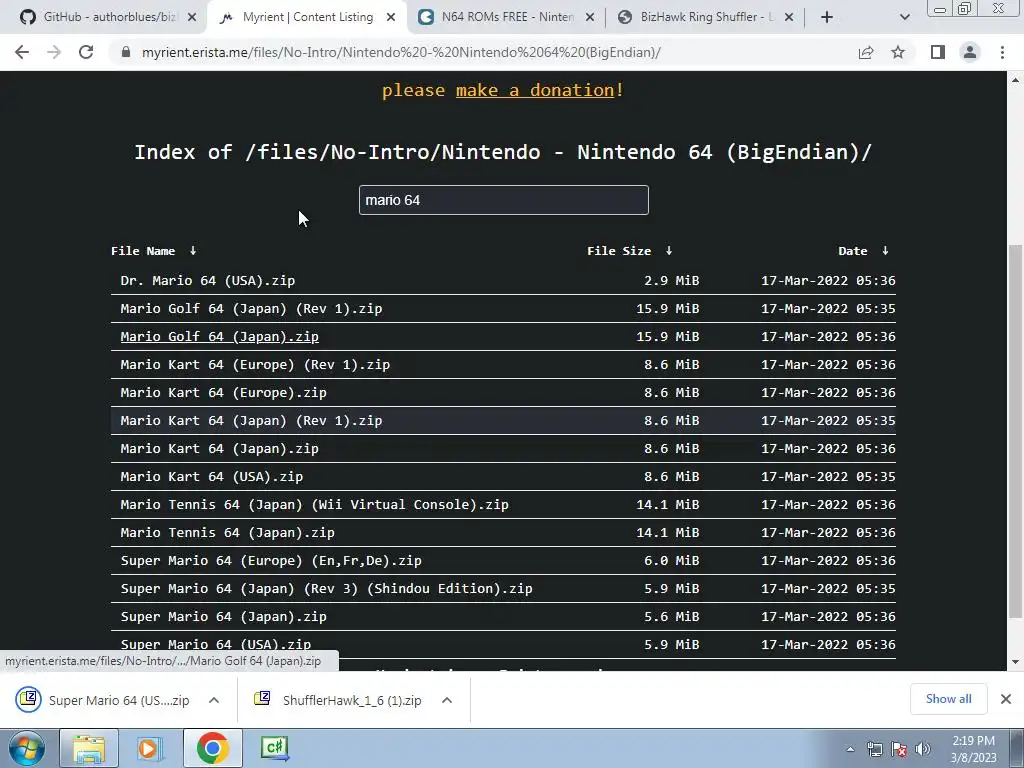This screenshot has height=768, width=1024.
Task: Open the taskbar clock showing 2:19 PM
Action: [973, 749]
